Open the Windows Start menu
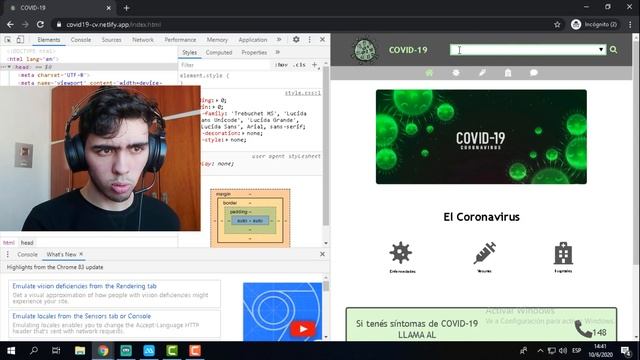Viewport: 640px width, 360px height. [11, 351]
